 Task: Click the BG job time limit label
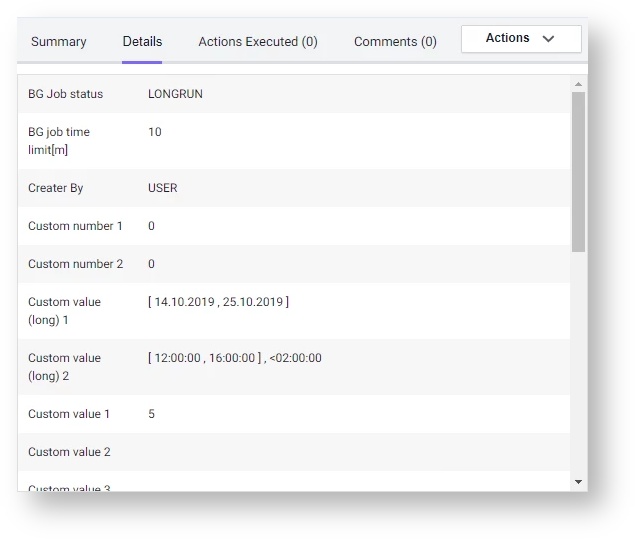pos(59,141)
